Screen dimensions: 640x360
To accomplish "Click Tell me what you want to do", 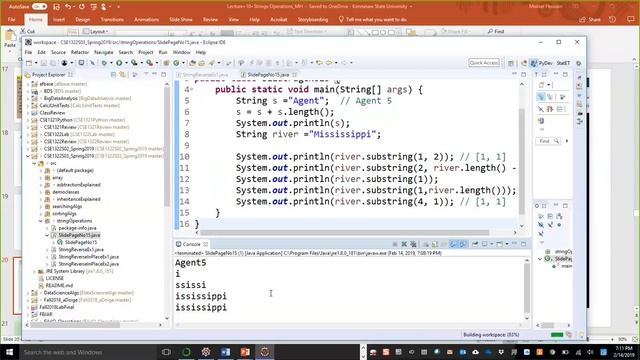I will [x=373, y=19].
